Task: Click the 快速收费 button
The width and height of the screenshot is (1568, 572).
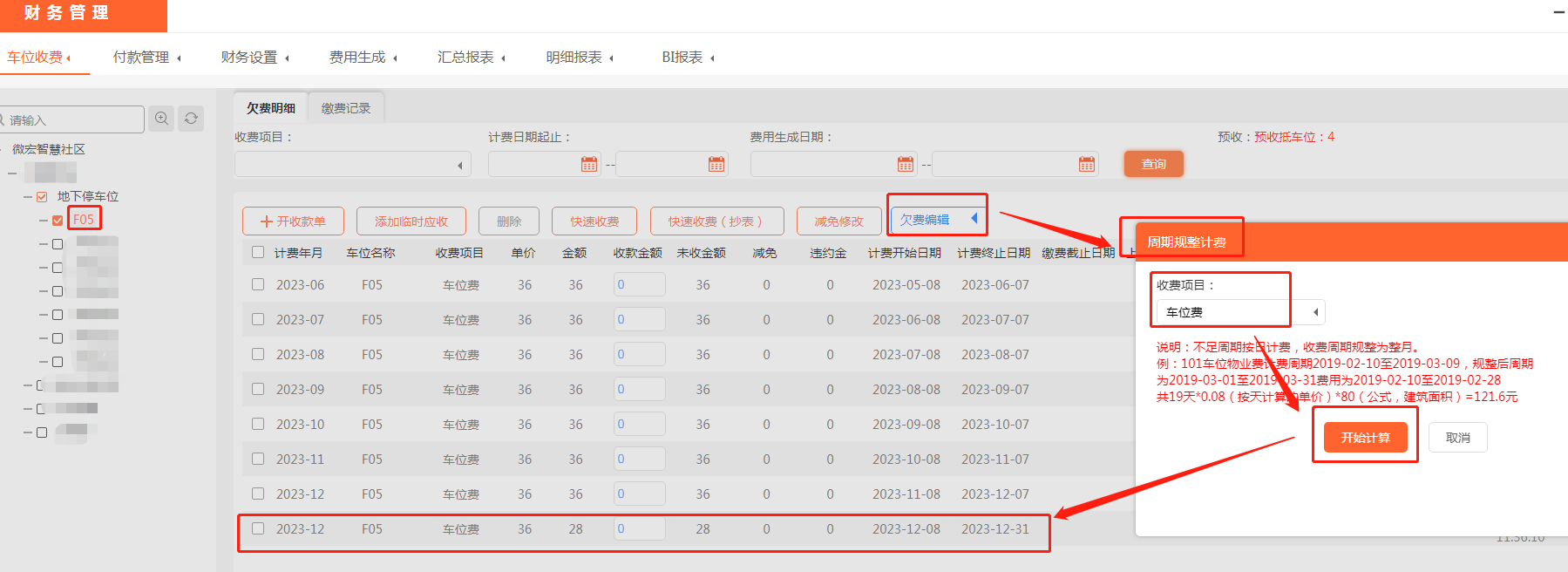Action: coord(594,221)
